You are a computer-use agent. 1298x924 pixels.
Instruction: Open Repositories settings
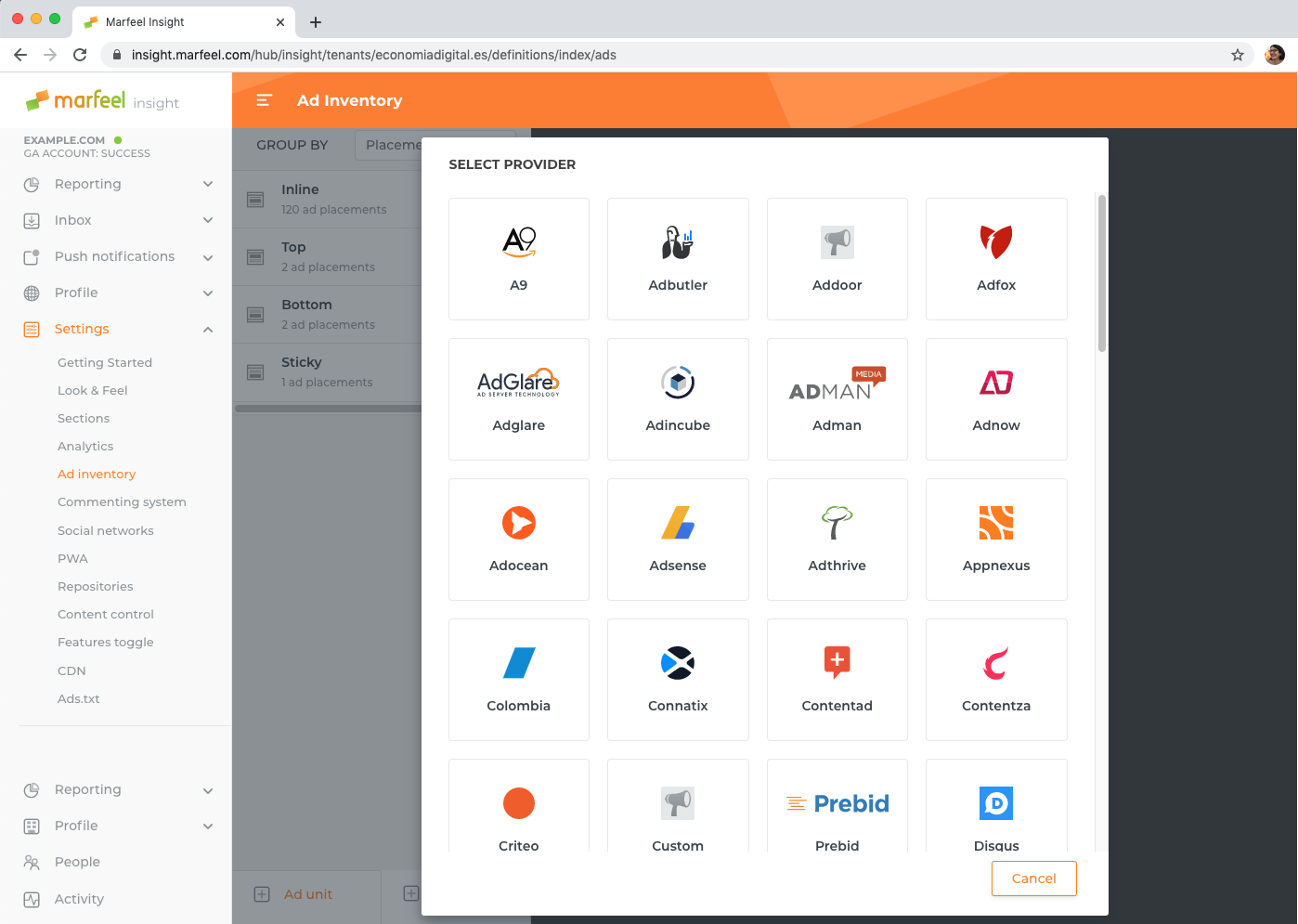(96, 586)
